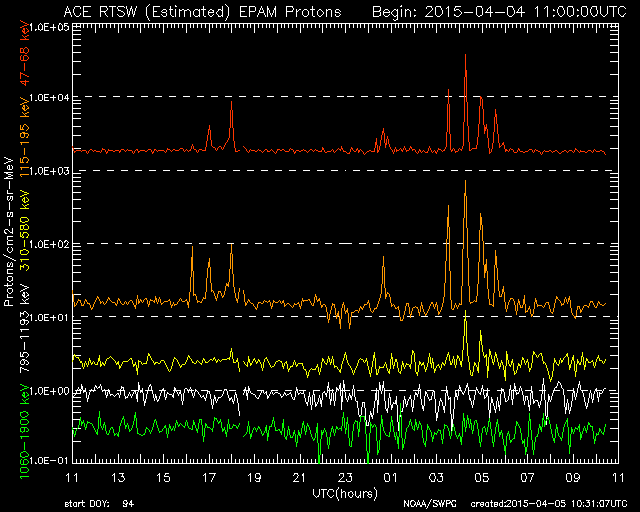This screenshot has height=512, width=640.
Task: Click the '23' hour tick label
Action: [345, 477]
